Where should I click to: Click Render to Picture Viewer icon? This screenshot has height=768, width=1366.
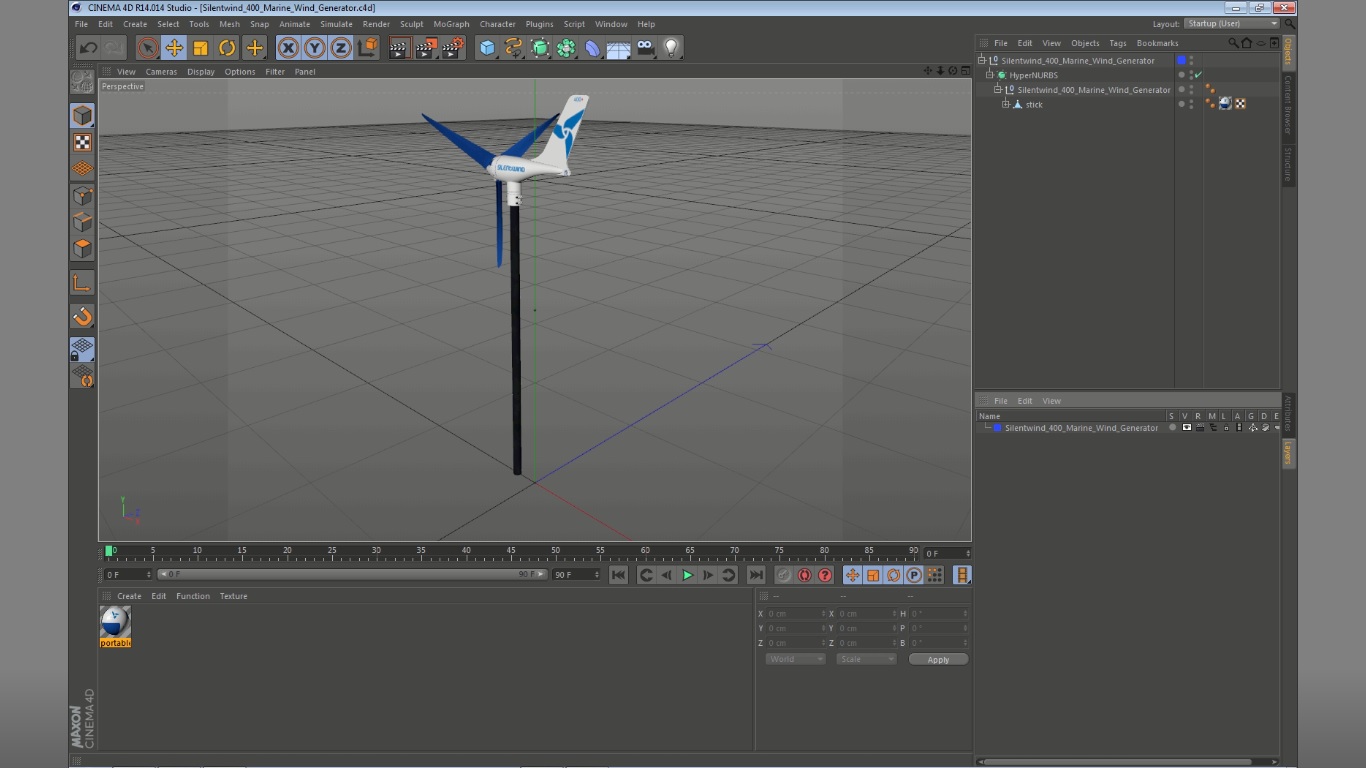pyautogui.click(x=426, y=47)
